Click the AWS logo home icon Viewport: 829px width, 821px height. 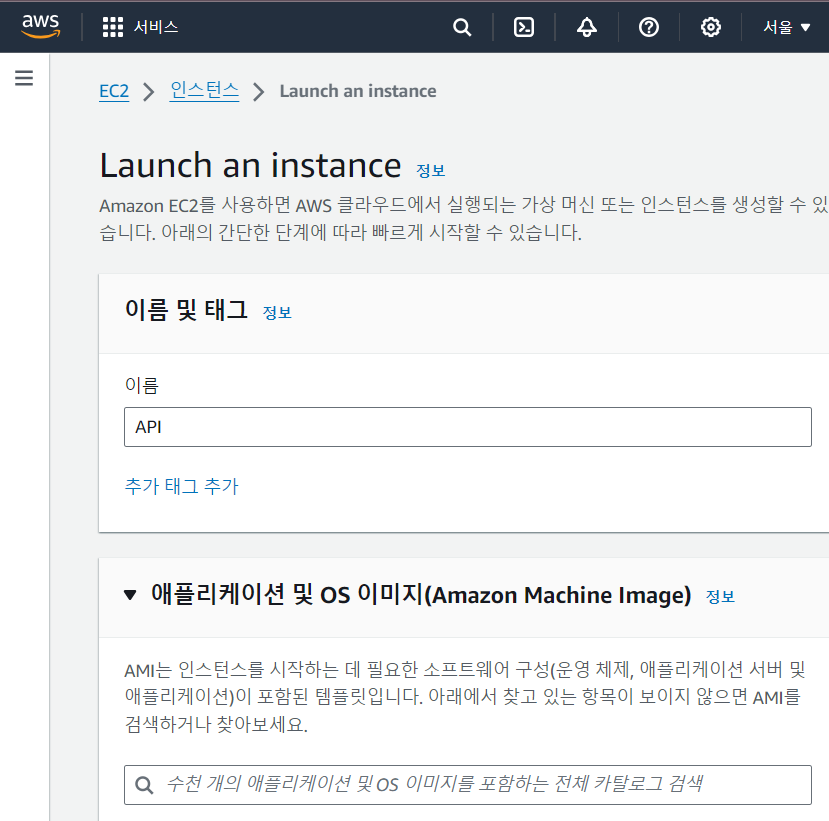(x=41, y=26)
